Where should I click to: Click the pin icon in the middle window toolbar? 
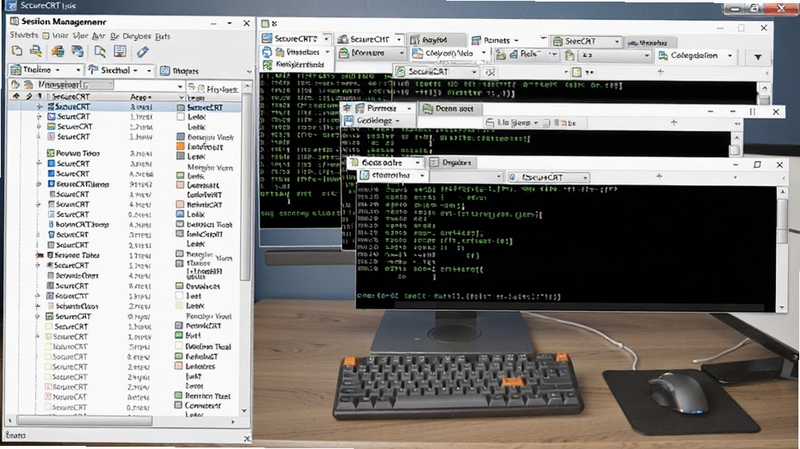347,108
